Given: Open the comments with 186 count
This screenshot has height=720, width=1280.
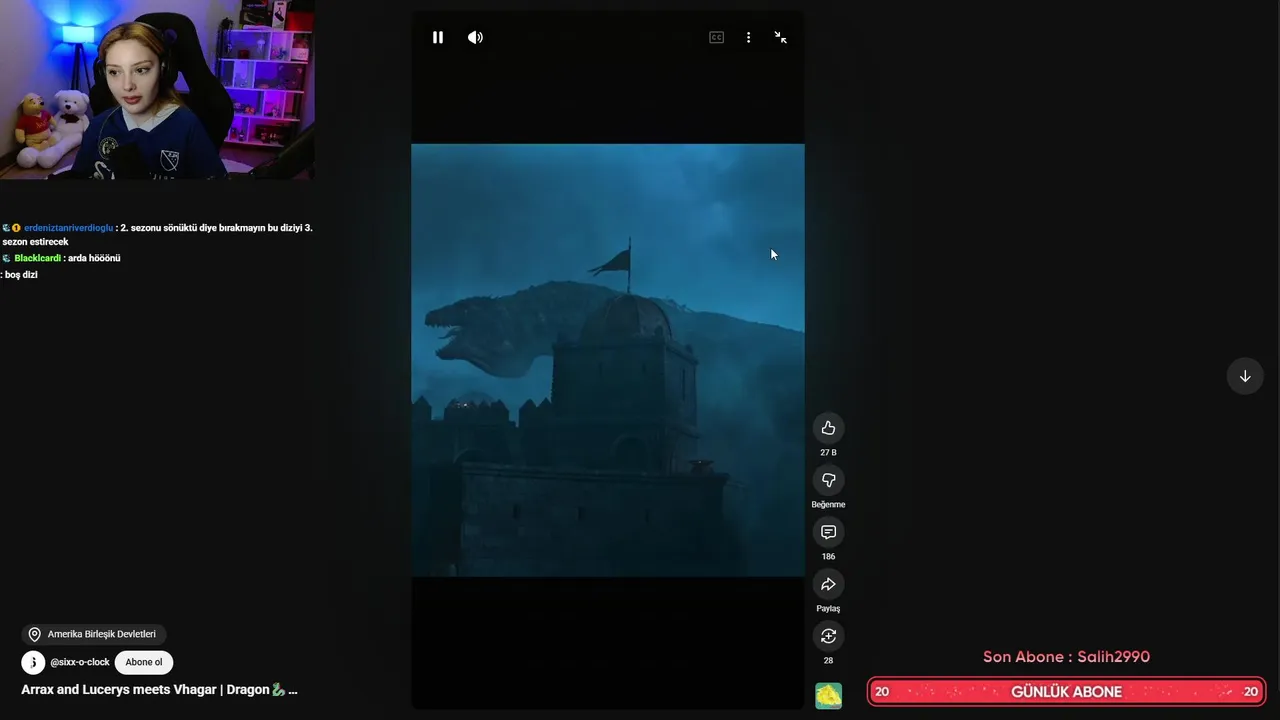Looking at the screenshot, I should coord(828,532).
